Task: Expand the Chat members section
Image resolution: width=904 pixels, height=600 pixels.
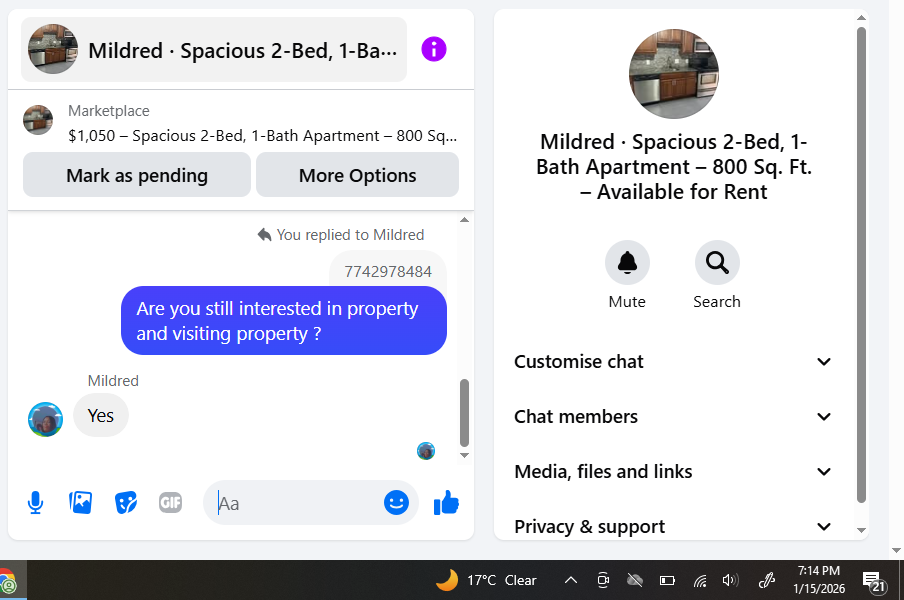Action: click(x=673, y=416)
